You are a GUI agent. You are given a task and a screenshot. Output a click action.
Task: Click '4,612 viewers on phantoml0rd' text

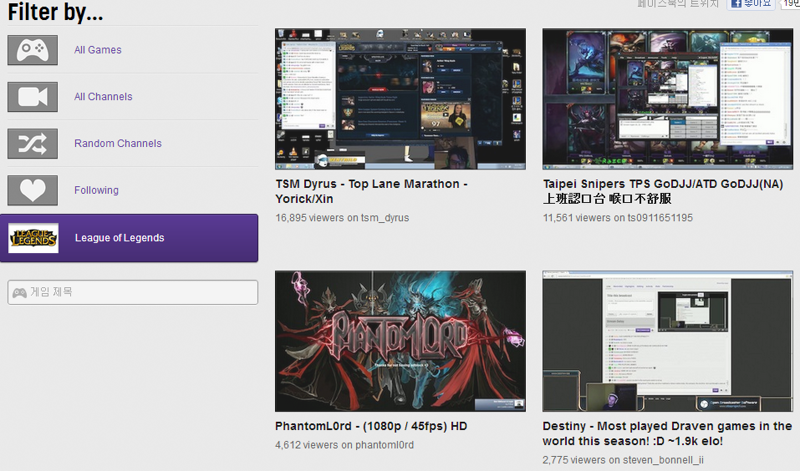click(x=344, y=445)
